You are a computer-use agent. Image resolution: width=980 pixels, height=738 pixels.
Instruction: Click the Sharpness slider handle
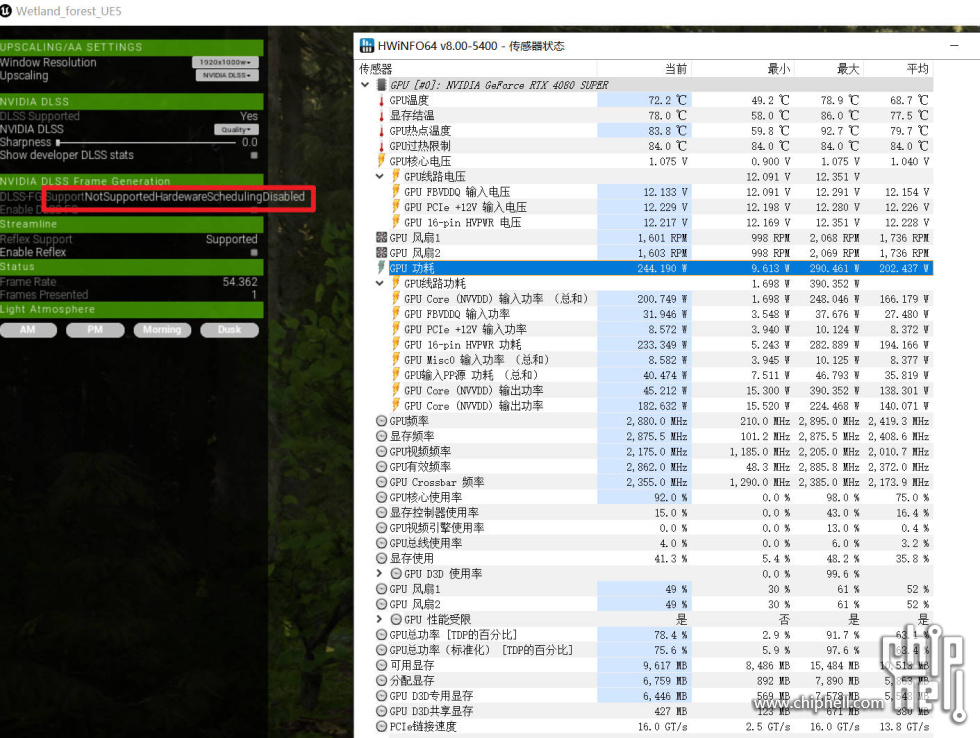(58, 142)
